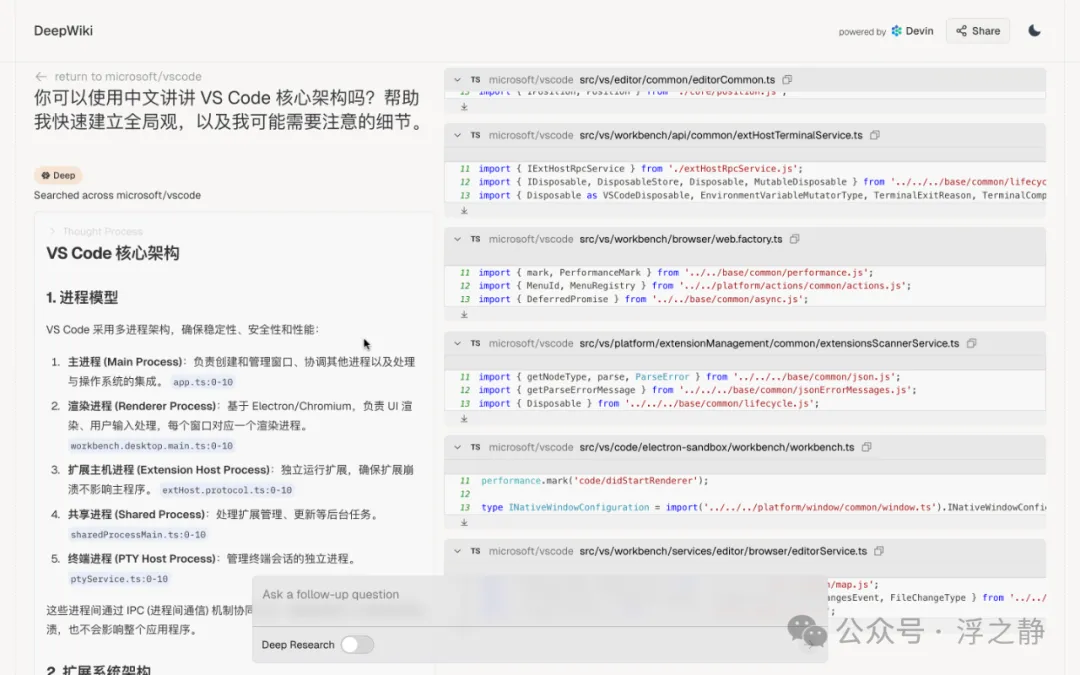Select the 'VS Code 核心架构' heading
Screen dimensions: 1080x675
(x=113, y=253)
